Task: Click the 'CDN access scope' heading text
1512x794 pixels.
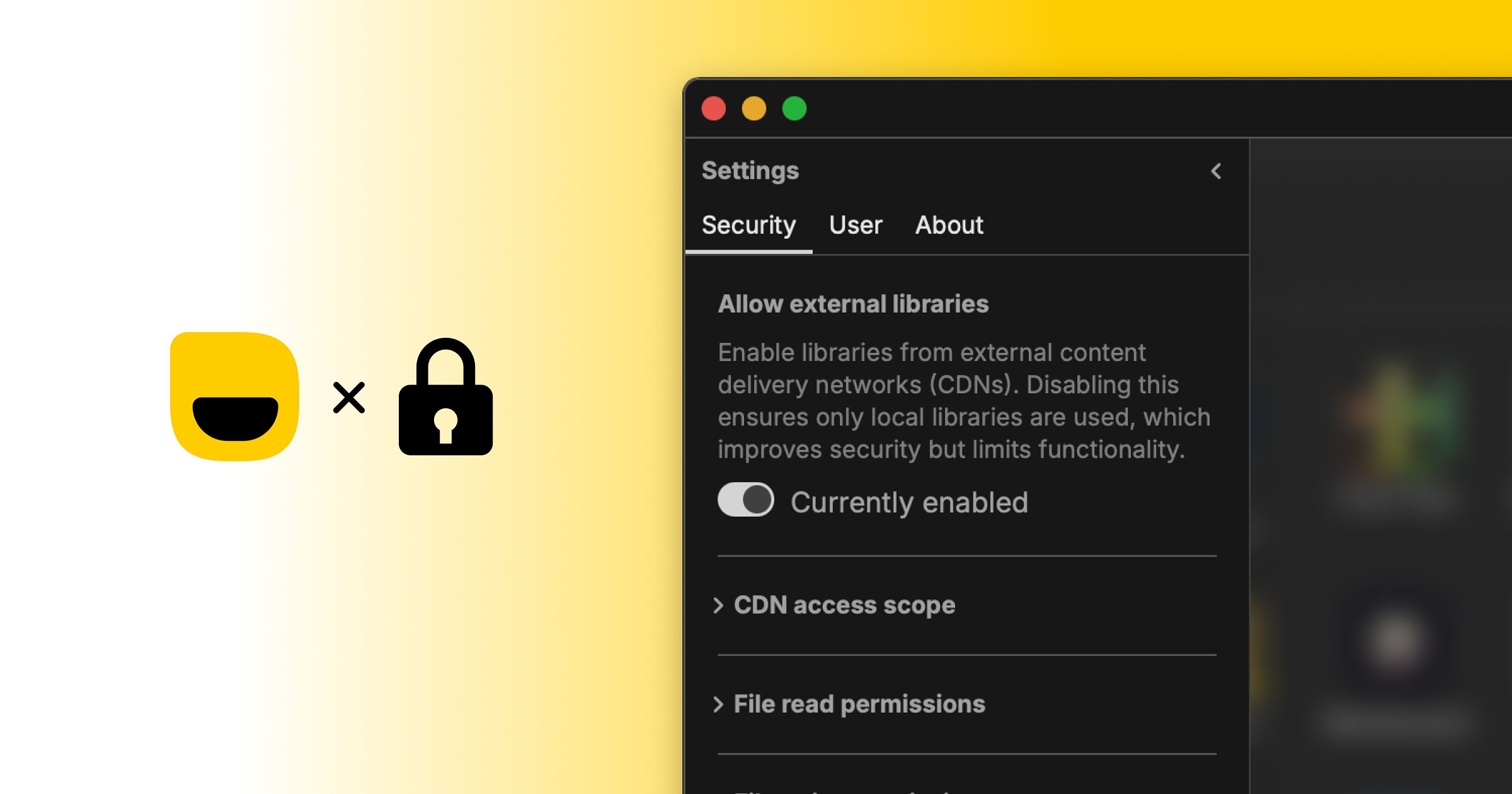Action: point(844,605)
